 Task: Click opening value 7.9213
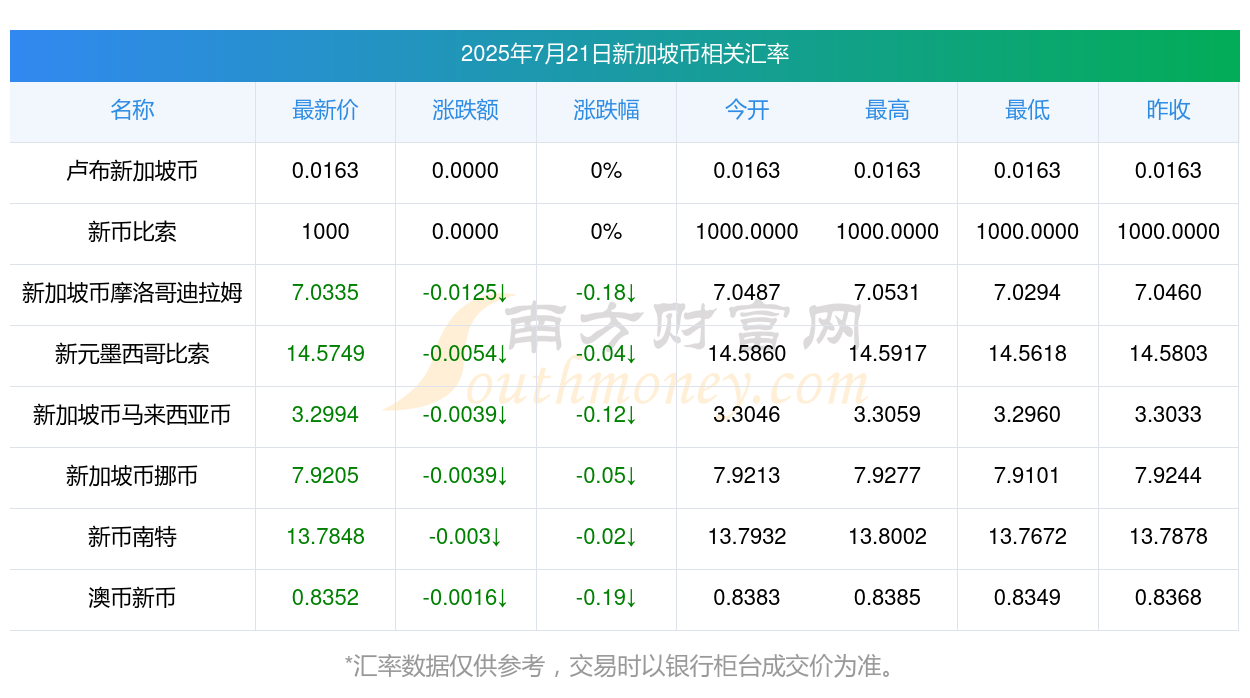tap(747, 476)
